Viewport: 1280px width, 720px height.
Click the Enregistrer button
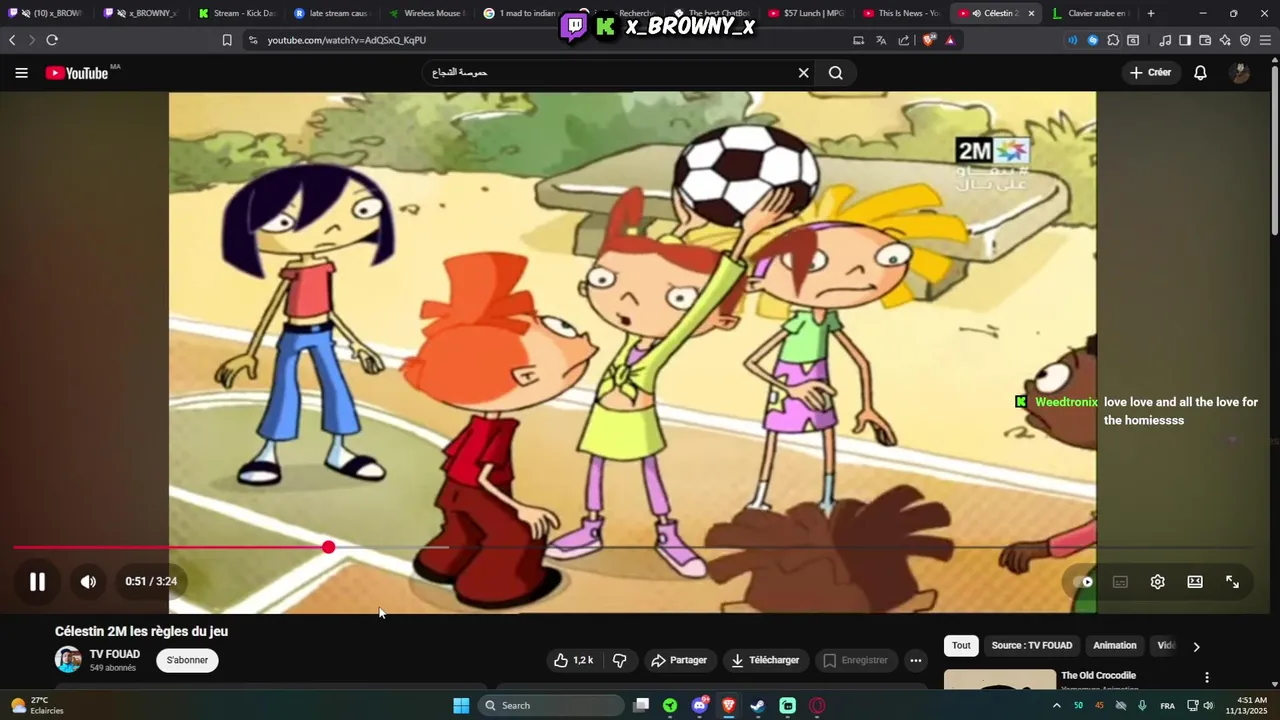point(855,660)
